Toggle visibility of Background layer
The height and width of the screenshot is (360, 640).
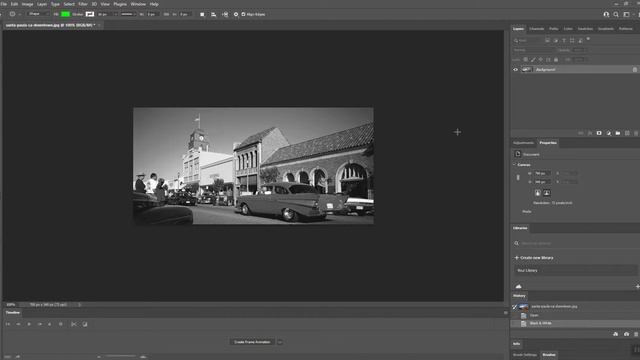click(x=516, y=70)
